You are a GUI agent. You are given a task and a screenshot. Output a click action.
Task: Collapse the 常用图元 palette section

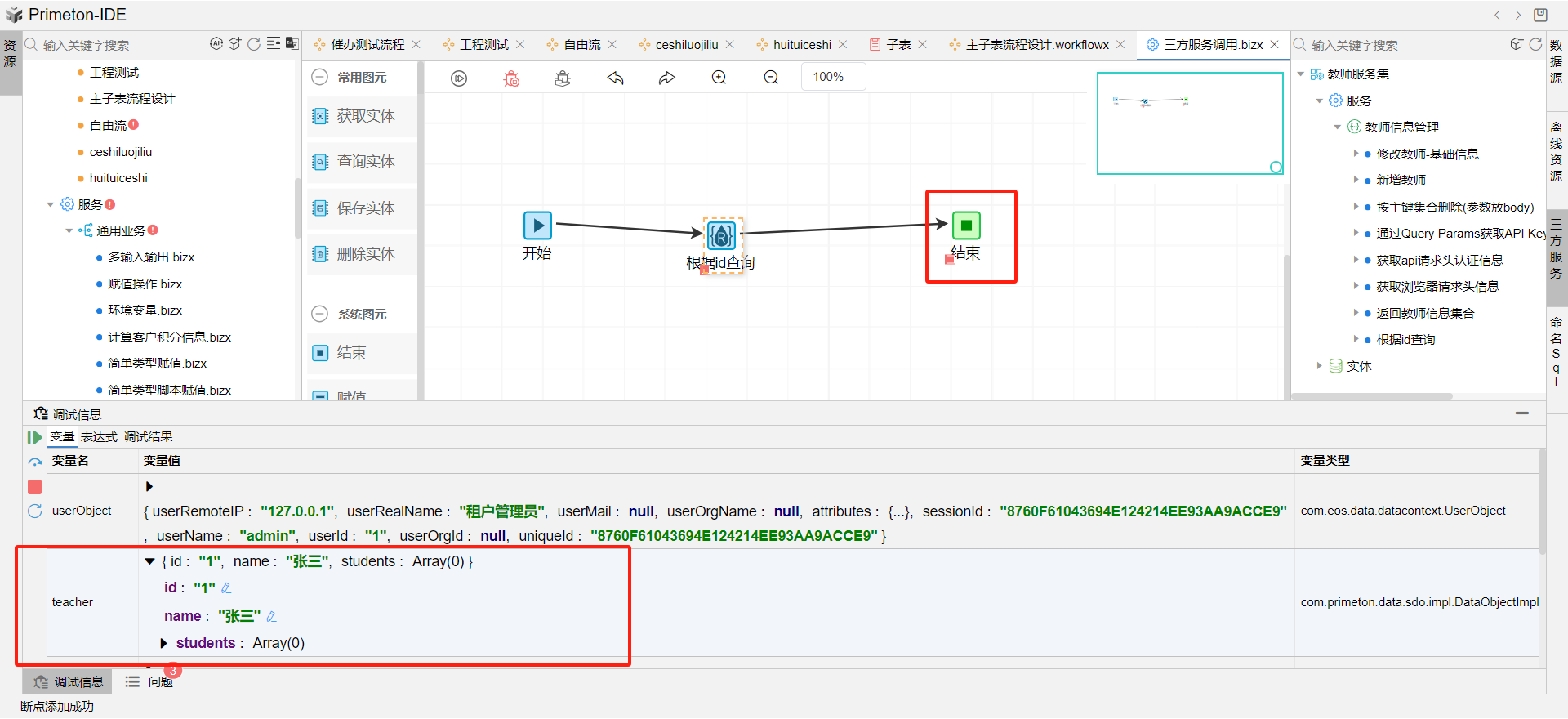point(320,78)
